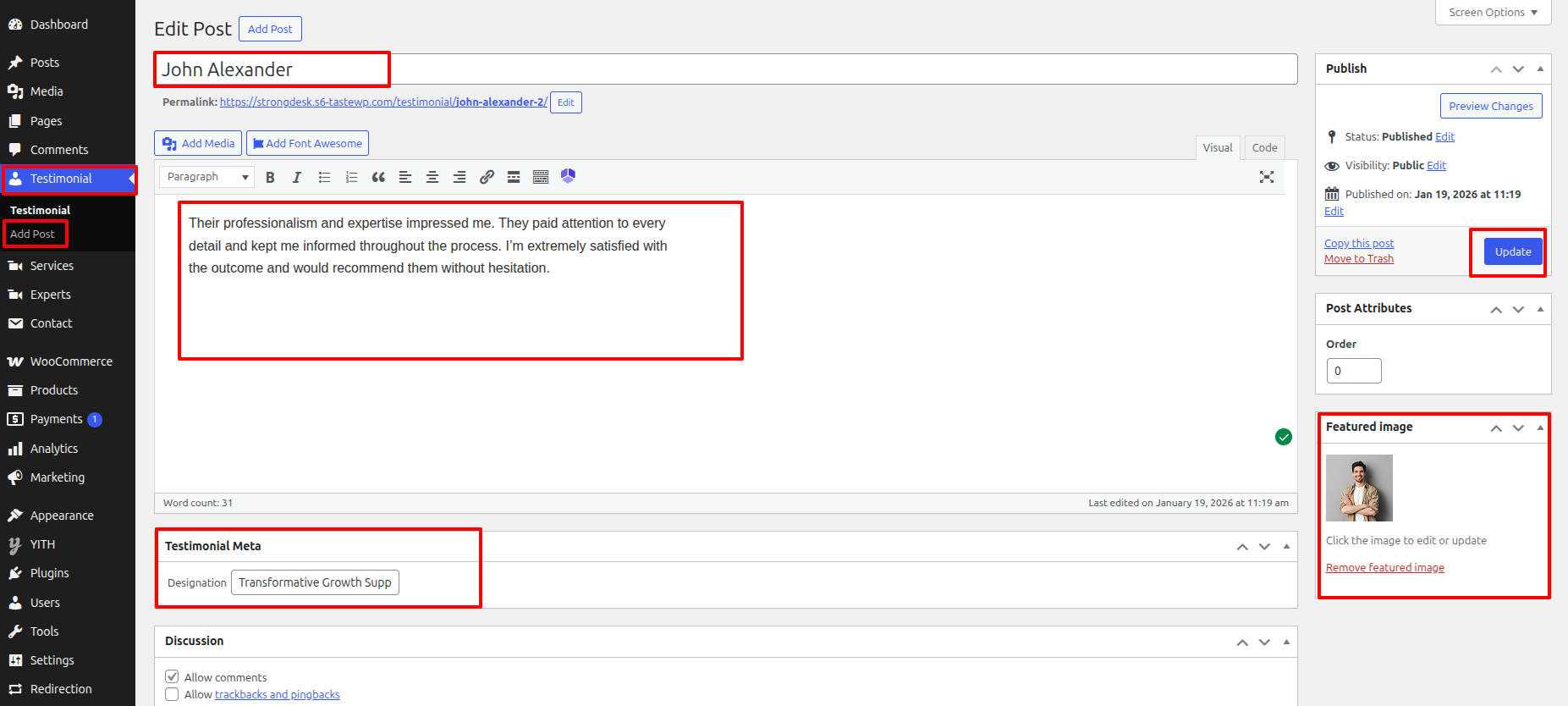Insert a blockquote using the toolbar

click(378, 177)
